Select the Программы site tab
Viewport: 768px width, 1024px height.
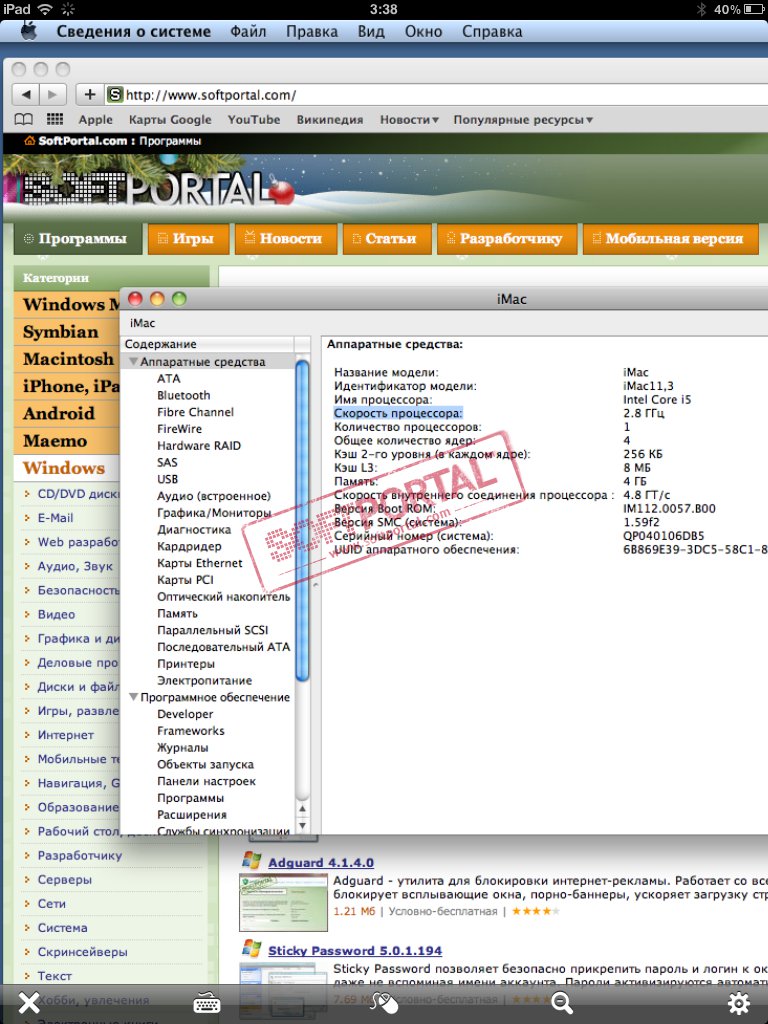pos(78,239)
